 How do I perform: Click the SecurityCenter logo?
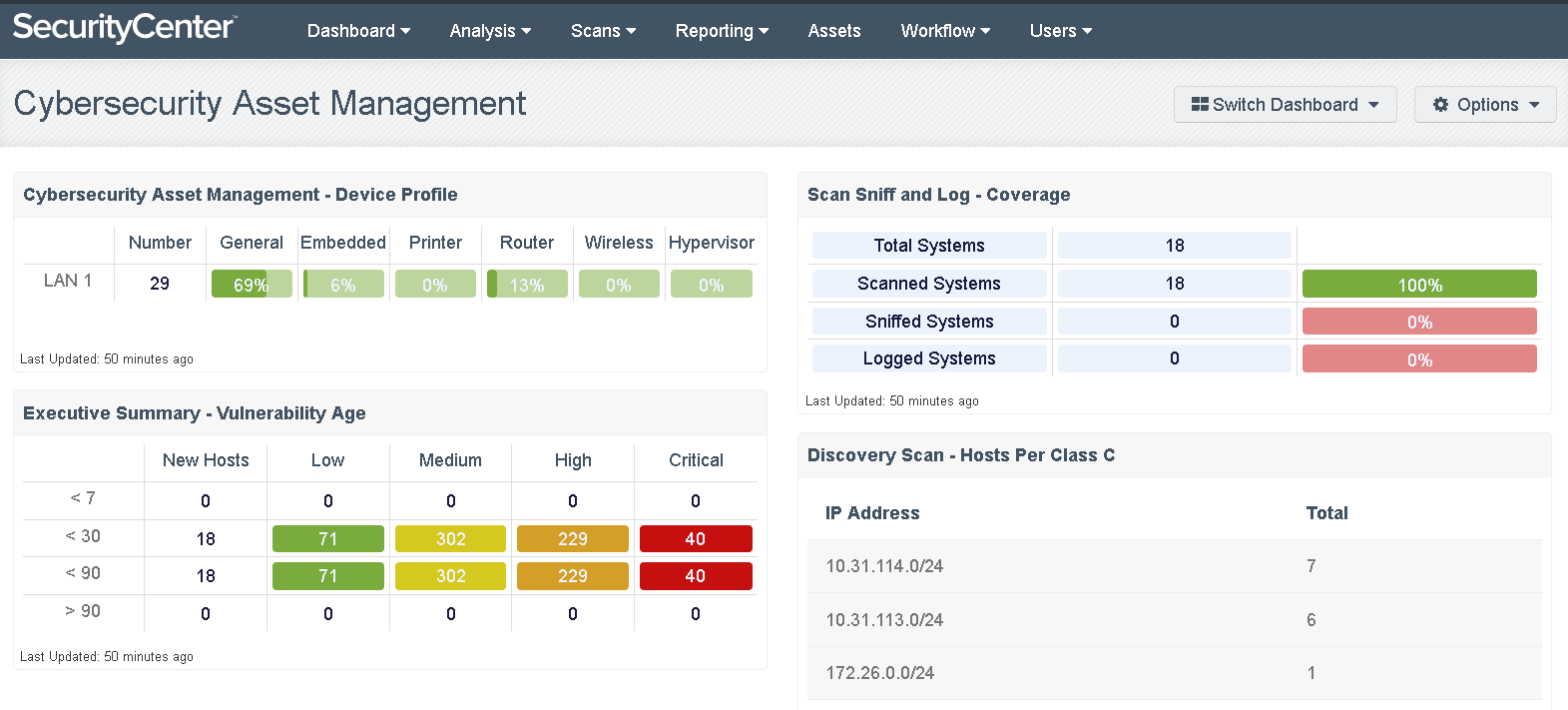tap(125, 27)
